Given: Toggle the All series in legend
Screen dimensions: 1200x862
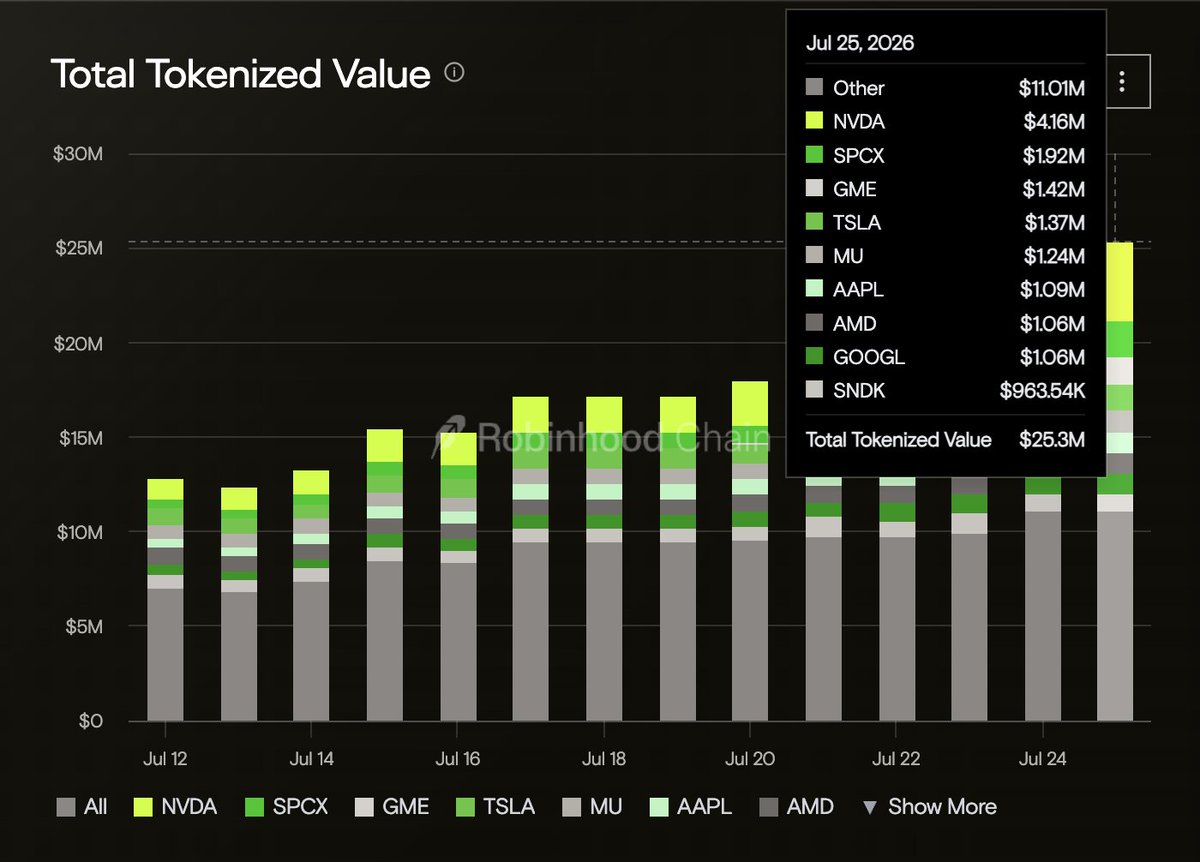Looking at the screenshot, I should click(82, 806).
